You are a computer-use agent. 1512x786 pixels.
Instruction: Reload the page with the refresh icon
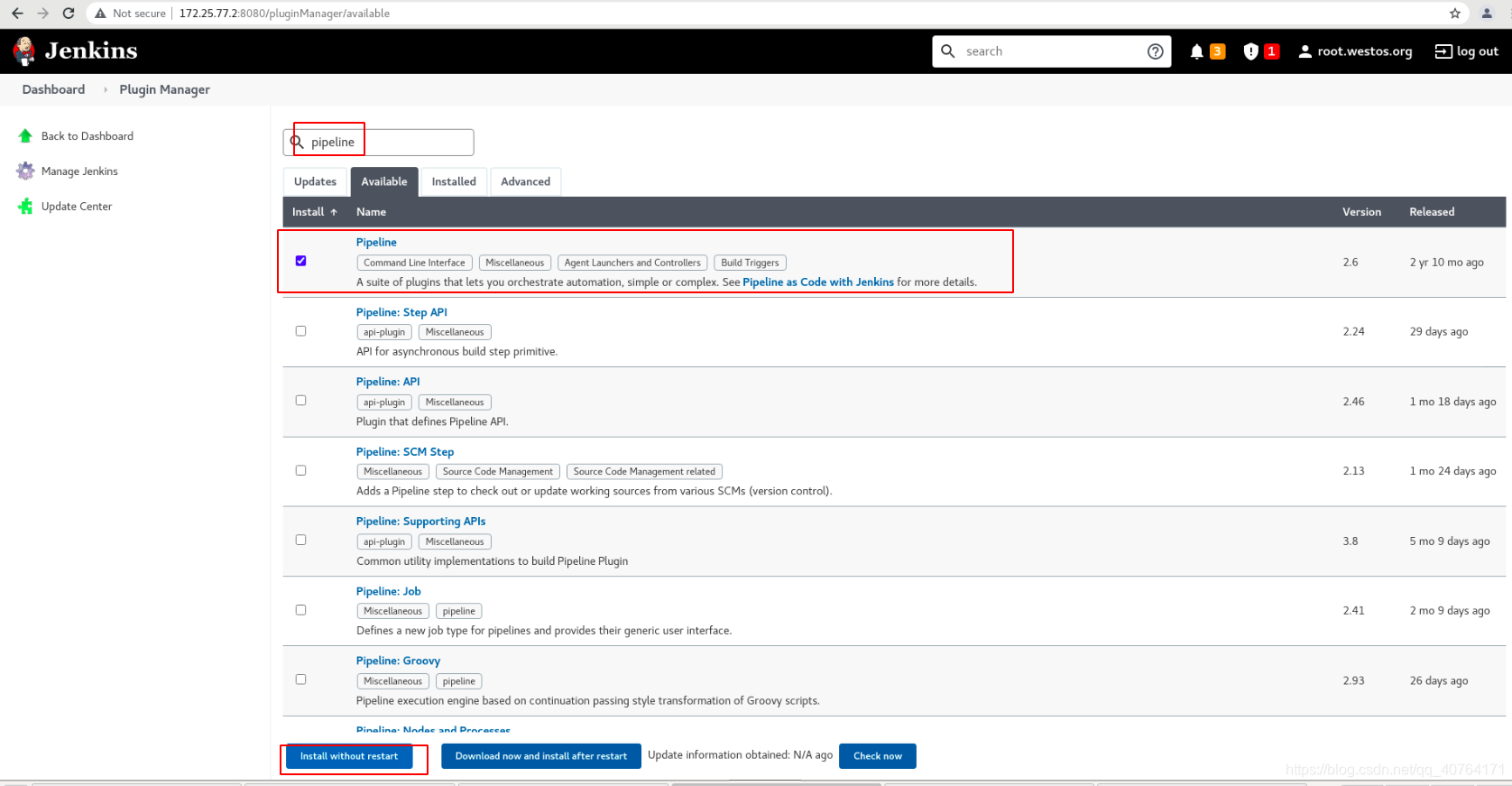tap(69, 14)
